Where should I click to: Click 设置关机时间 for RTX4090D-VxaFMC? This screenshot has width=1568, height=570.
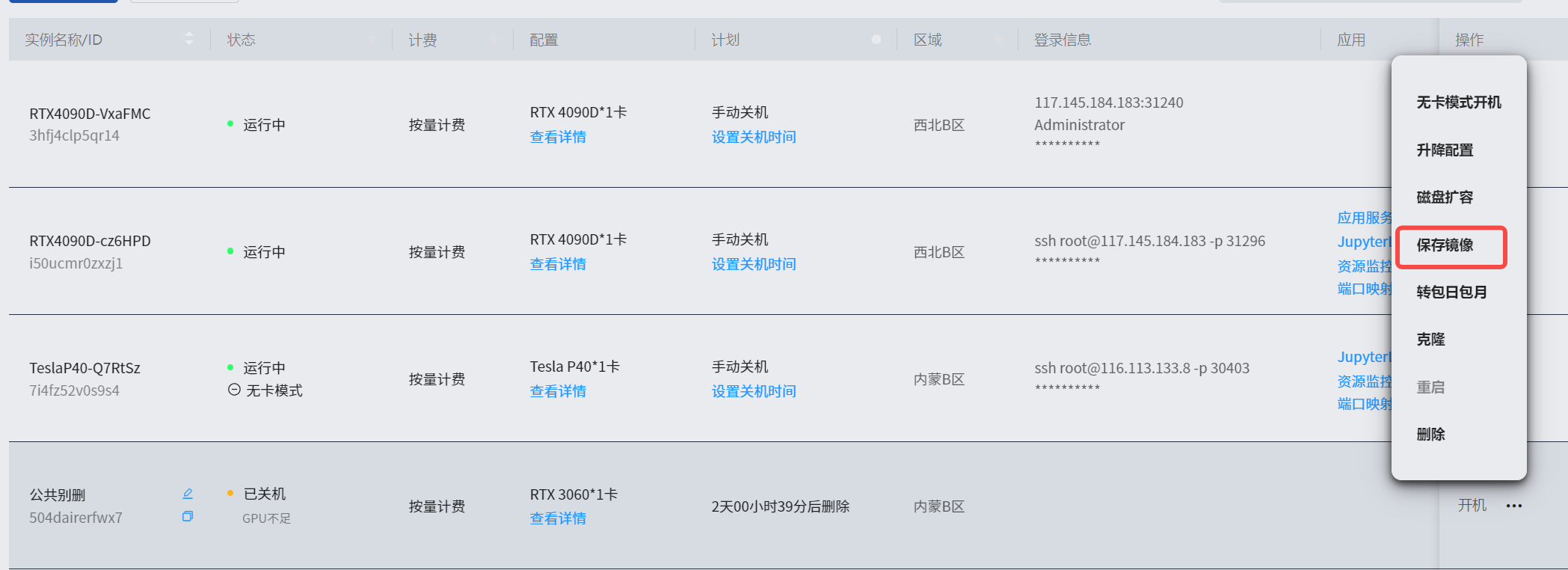point(753,137)
